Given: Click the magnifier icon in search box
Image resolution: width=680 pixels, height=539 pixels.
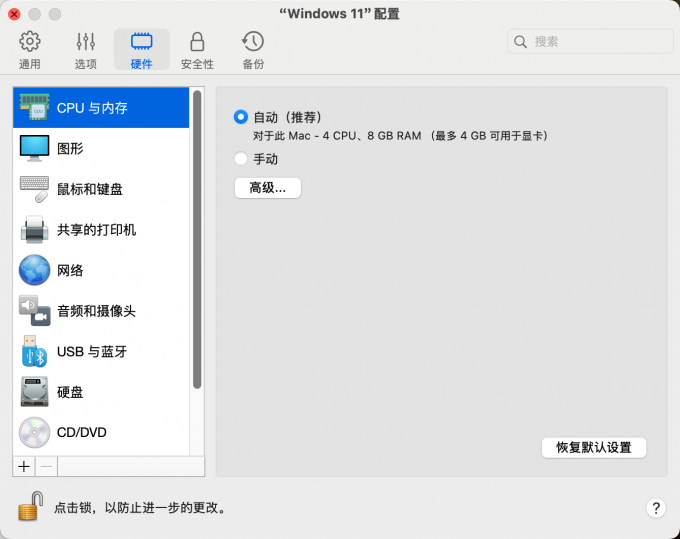Looking at the screenshot, I should coord(520,42).
